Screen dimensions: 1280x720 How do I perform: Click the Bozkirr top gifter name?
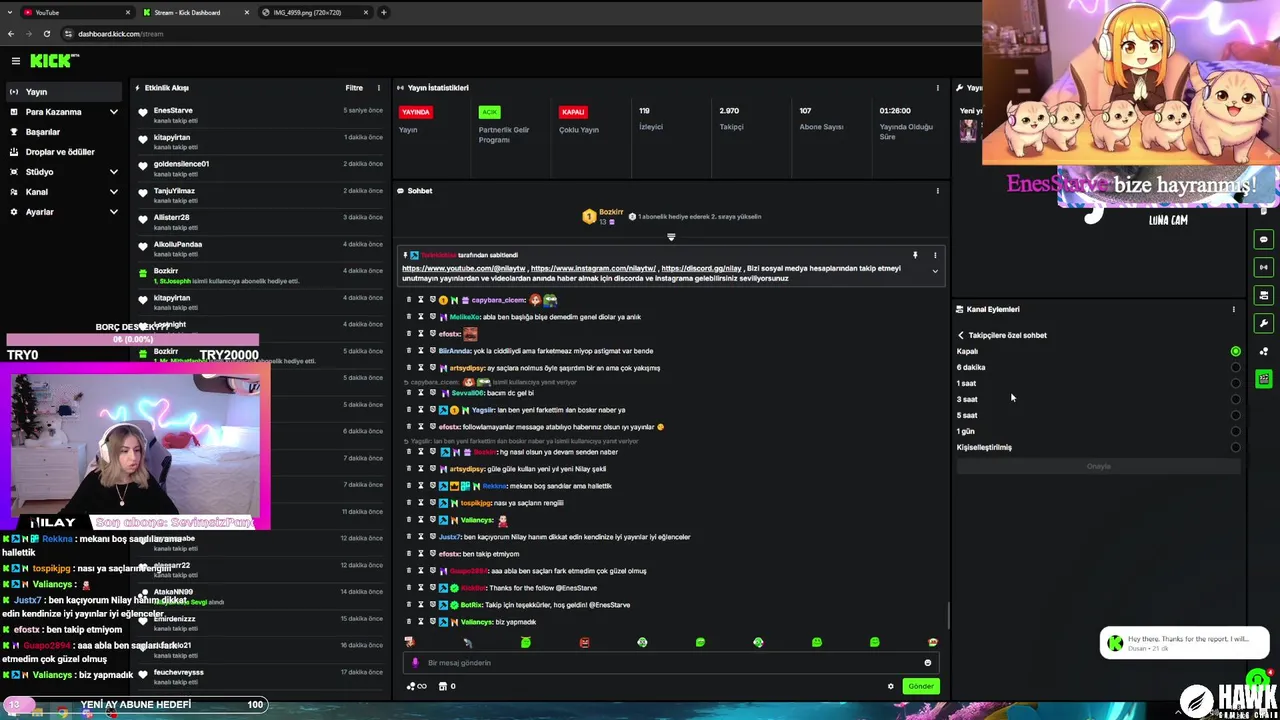coord(611,212)
